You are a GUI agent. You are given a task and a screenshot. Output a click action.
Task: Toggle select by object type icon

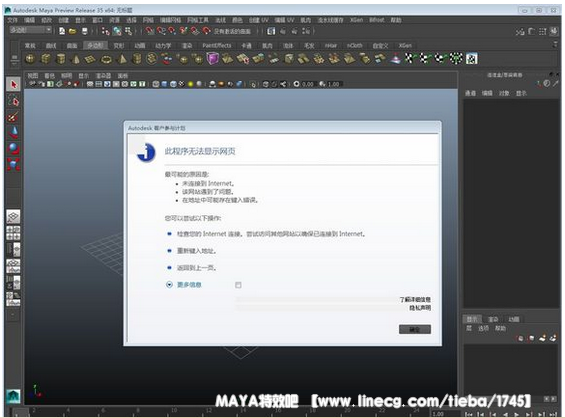(117, 31)
